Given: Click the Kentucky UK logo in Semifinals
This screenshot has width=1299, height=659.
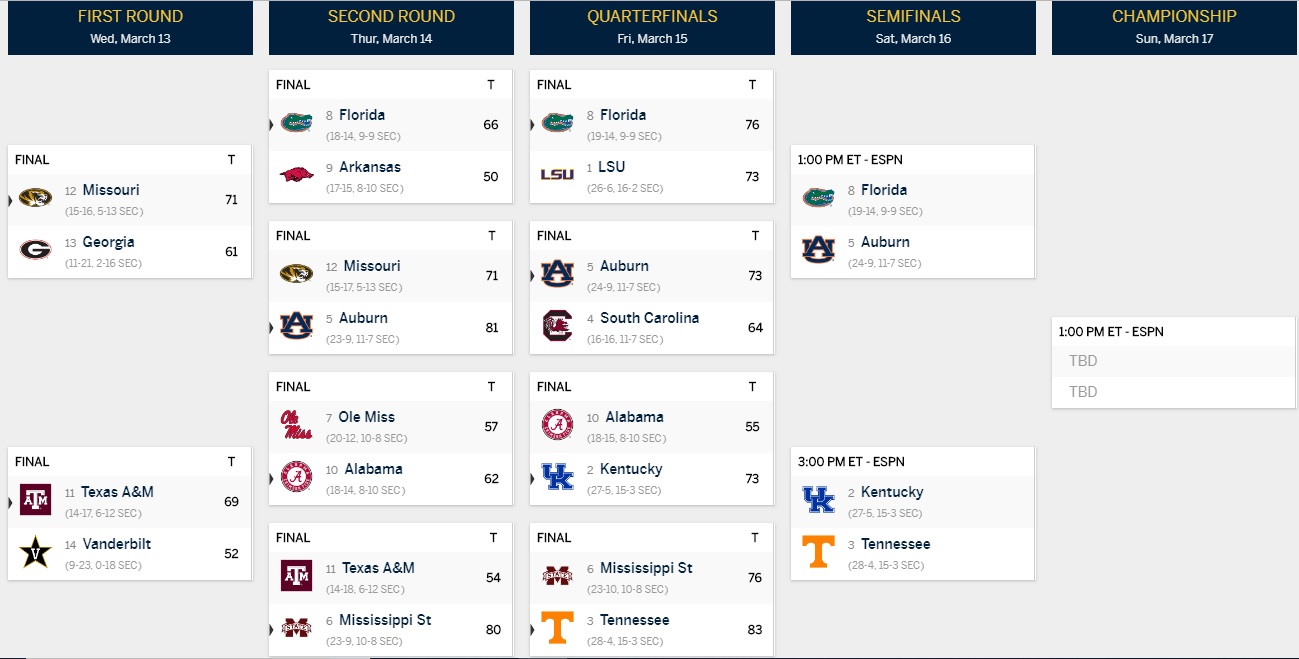Looking at the screenshot, I should (818, 500).
